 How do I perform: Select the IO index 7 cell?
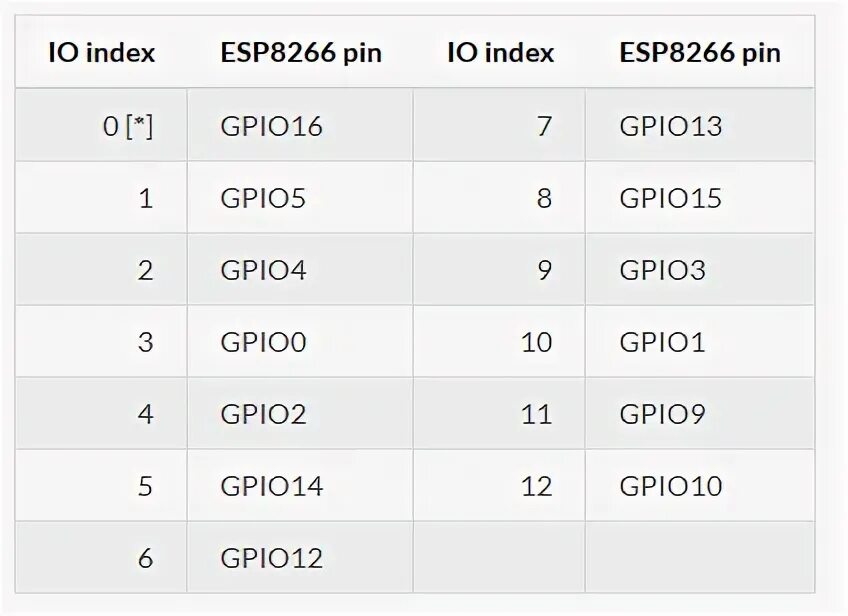click(499, 125)
